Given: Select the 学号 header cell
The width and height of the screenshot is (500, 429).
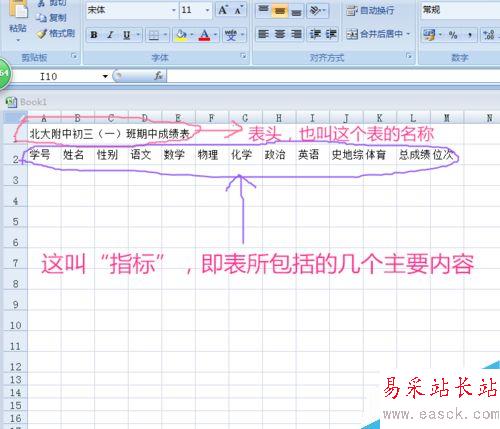Looking at the screenshot, I should (44, 155).
